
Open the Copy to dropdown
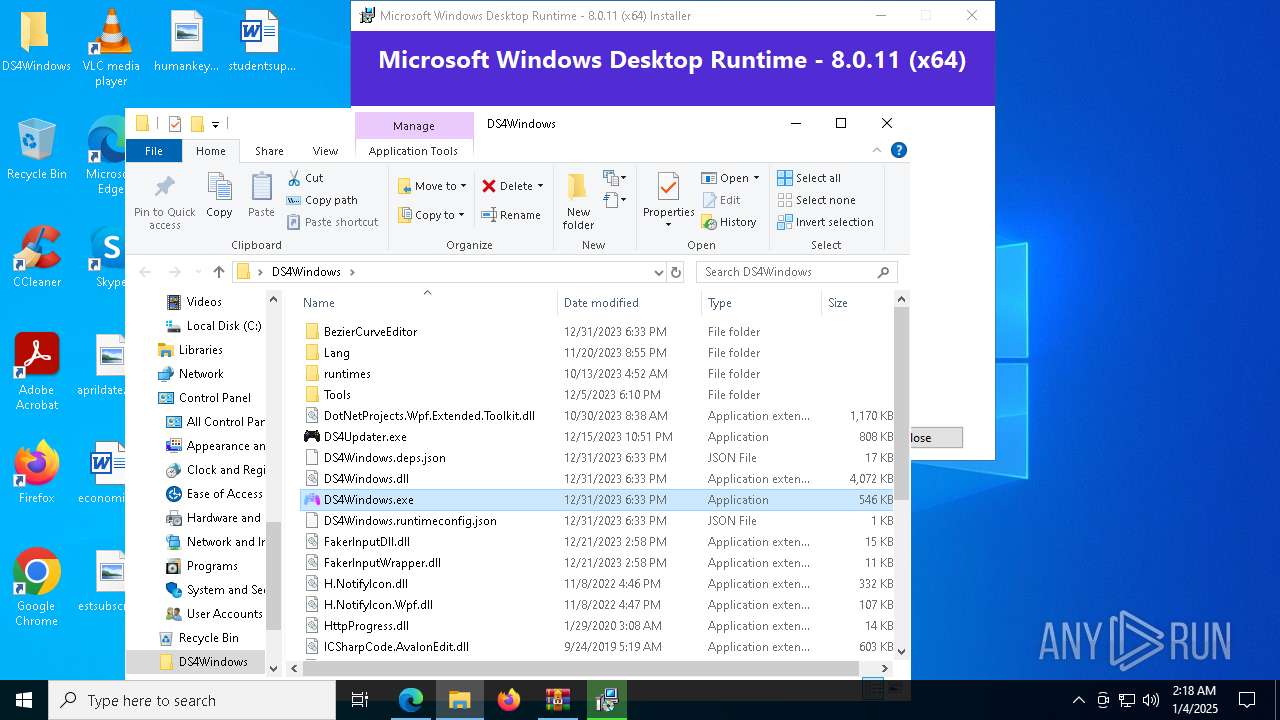[x=431, y=215]
